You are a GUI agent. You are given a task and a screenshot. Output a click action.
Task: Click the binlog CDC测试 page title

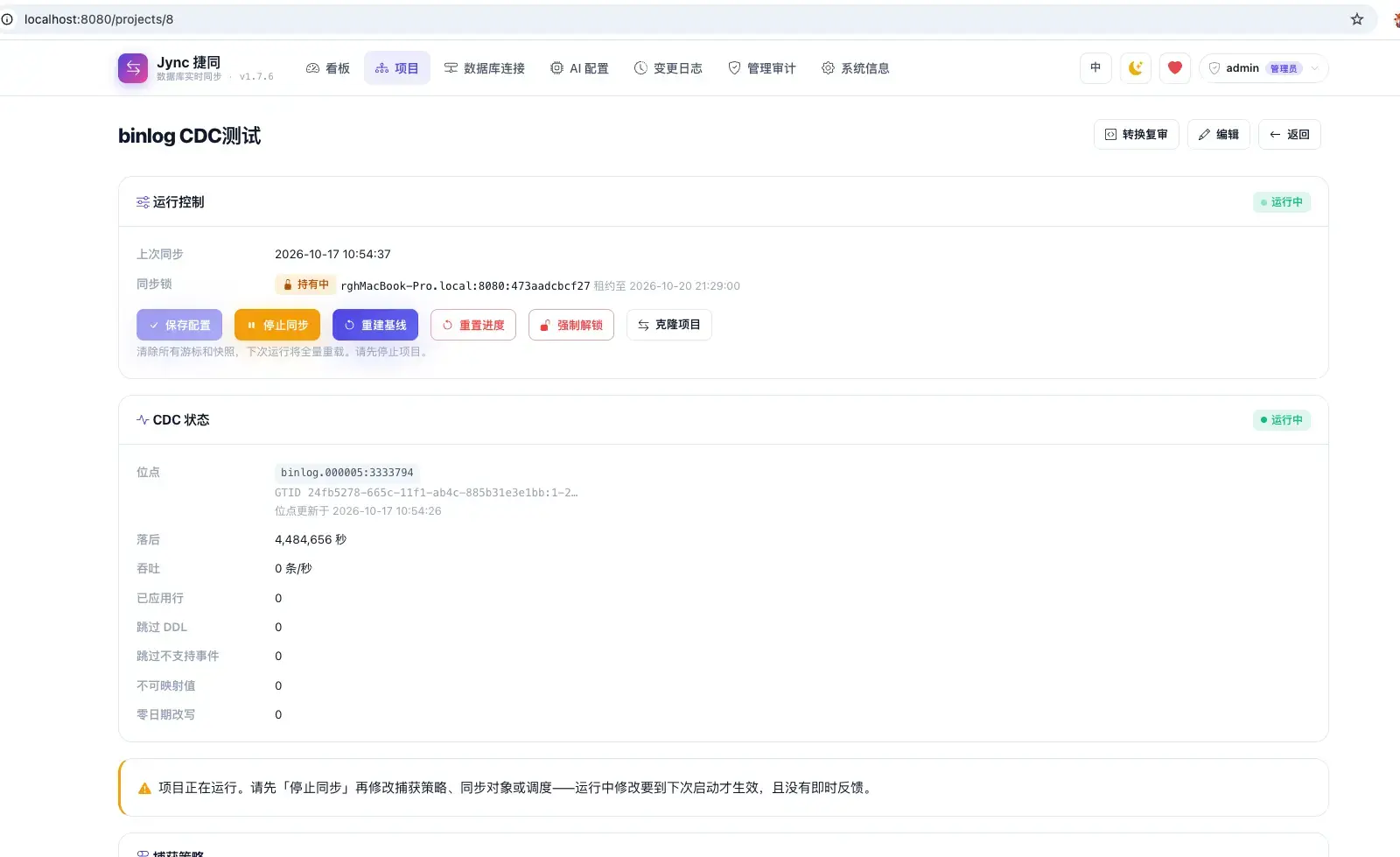tap(190, 136)
